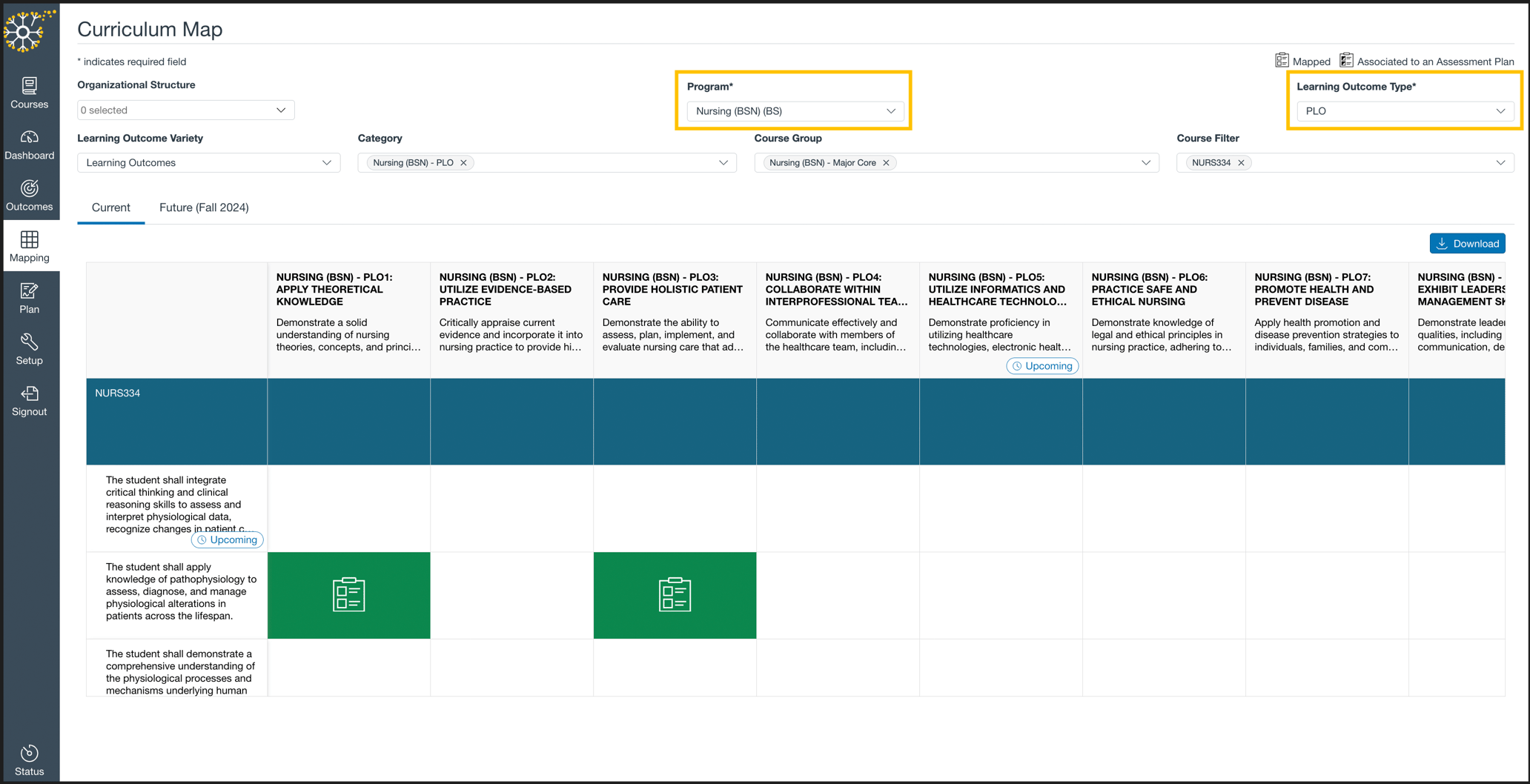The width and height of the screenshot is (1530, 784).
Task: Click the Mapped legend icon at top right
Action: [x=1282, y=59]
